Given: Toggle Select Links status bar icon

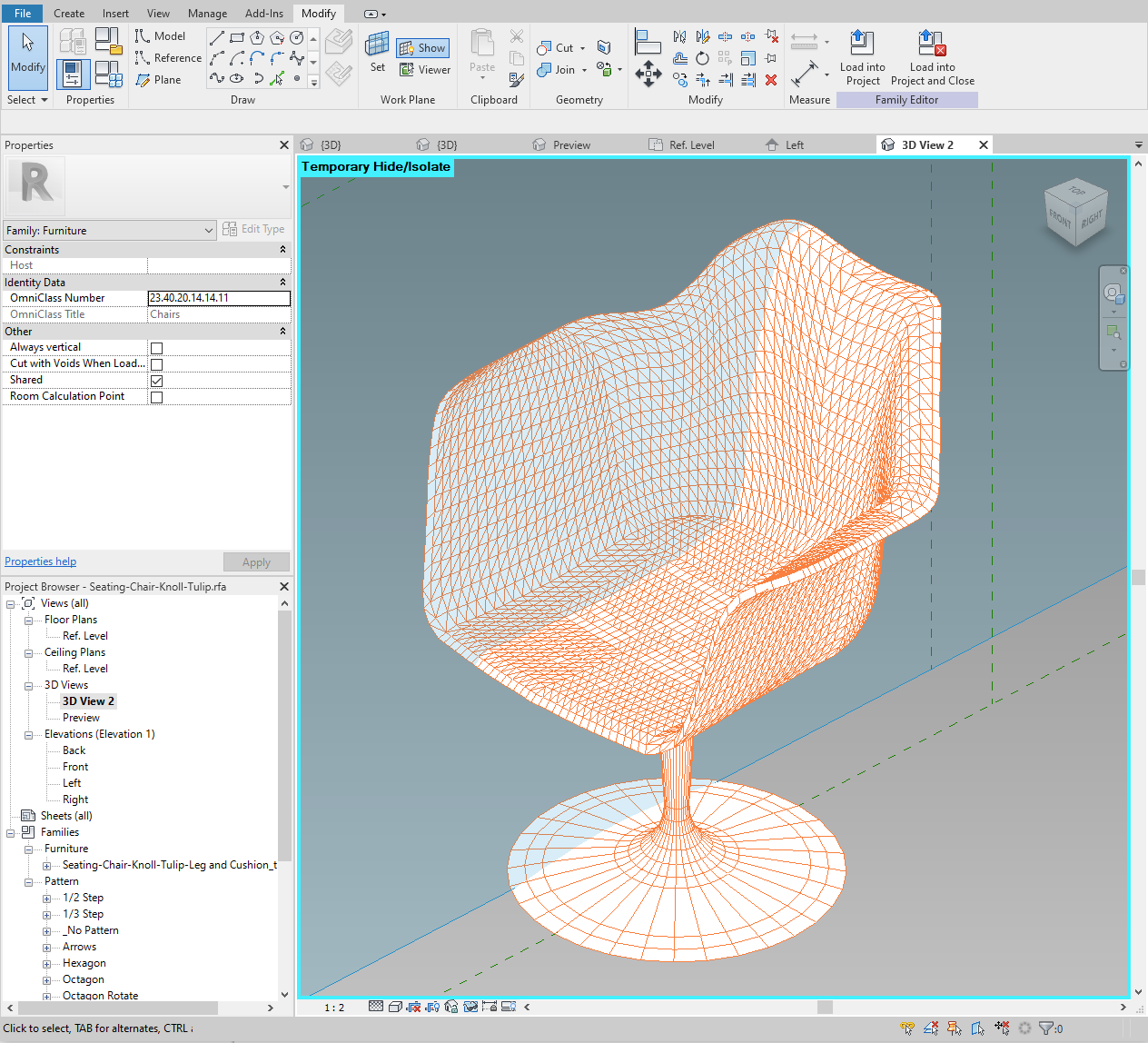Looking at the screenshot, I should click(906, 1028).
